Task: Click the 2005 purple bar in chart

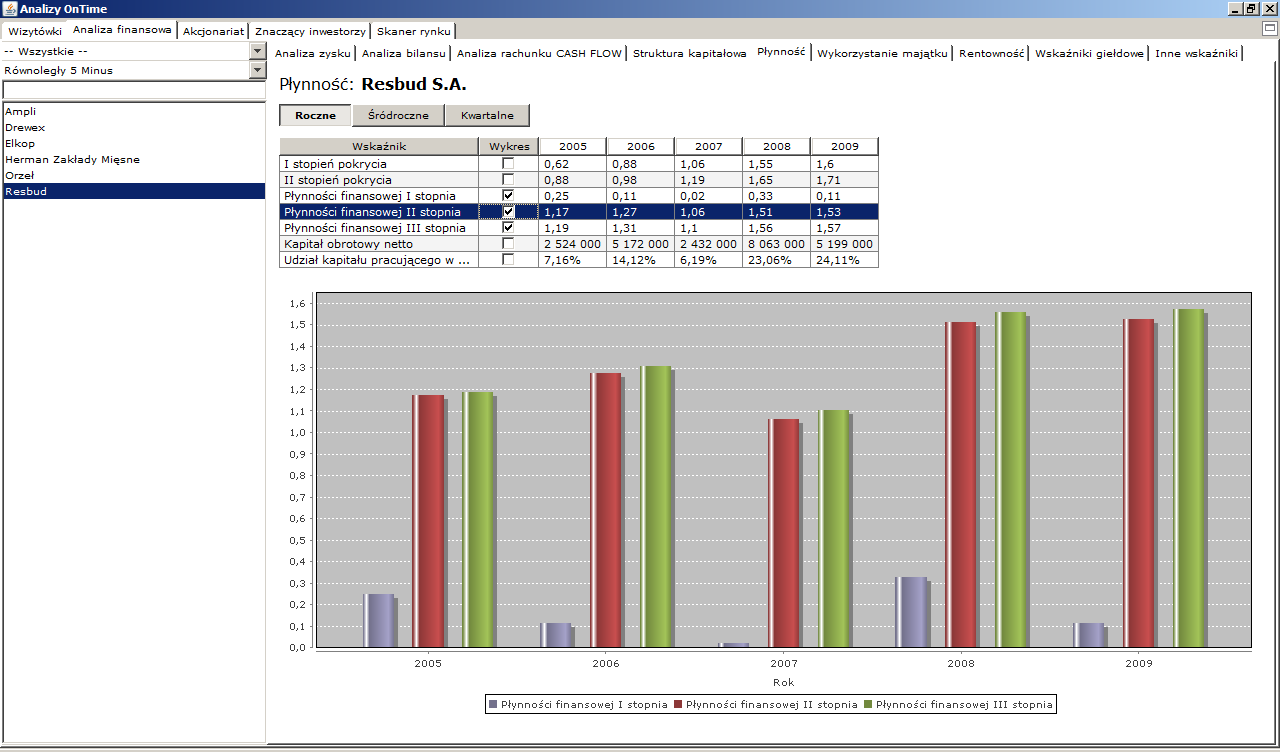Action: tap(380, 621)
